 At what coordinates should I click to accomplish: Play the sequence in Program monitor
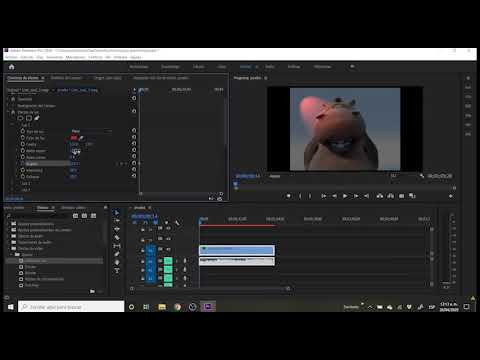coord(345,196)
